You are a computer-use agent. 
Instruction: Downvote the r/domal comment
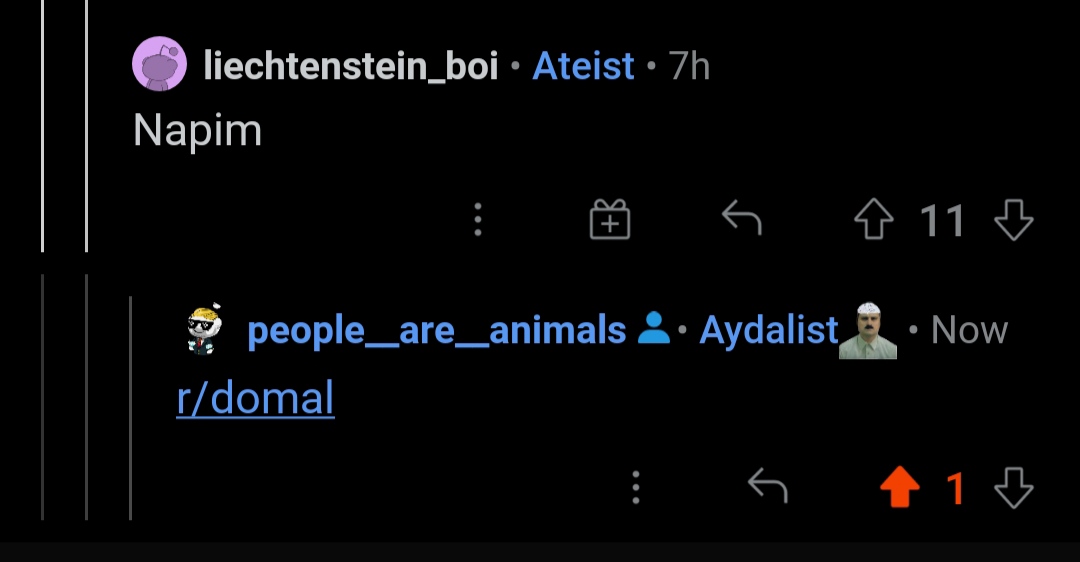coord(1013,489)
